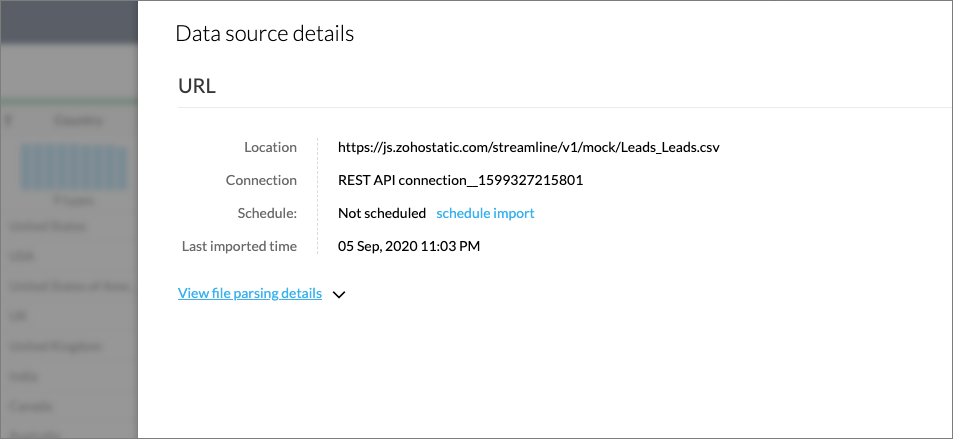Click the schedule import link
The height and width of the screenshot is (439, 953).
[x=485, y=213]
